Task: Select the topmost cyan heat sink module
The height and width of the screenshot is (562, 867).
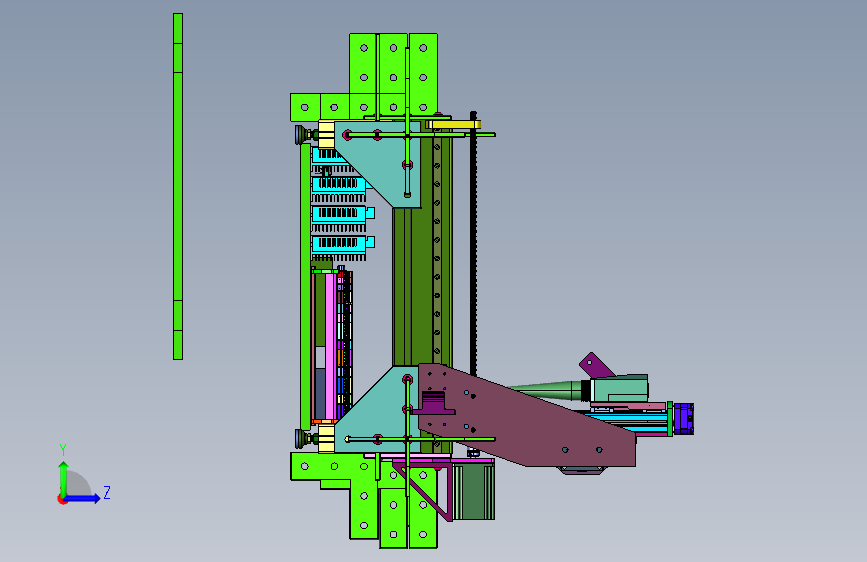Action: click(330, 156)
